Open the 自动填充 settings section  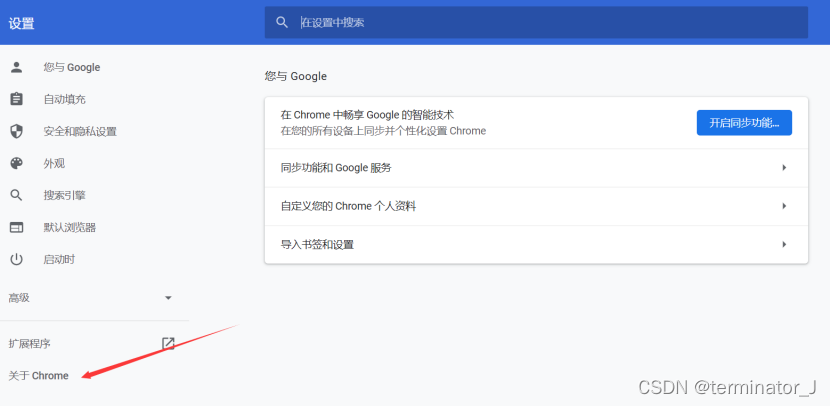[64, 99]
